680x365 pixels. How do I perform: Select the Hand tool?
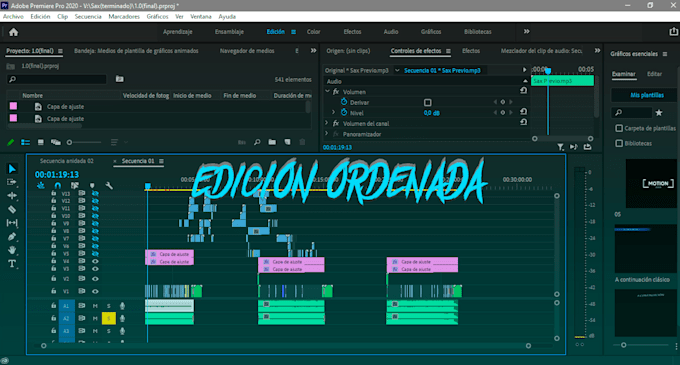[x=12, y=250]
